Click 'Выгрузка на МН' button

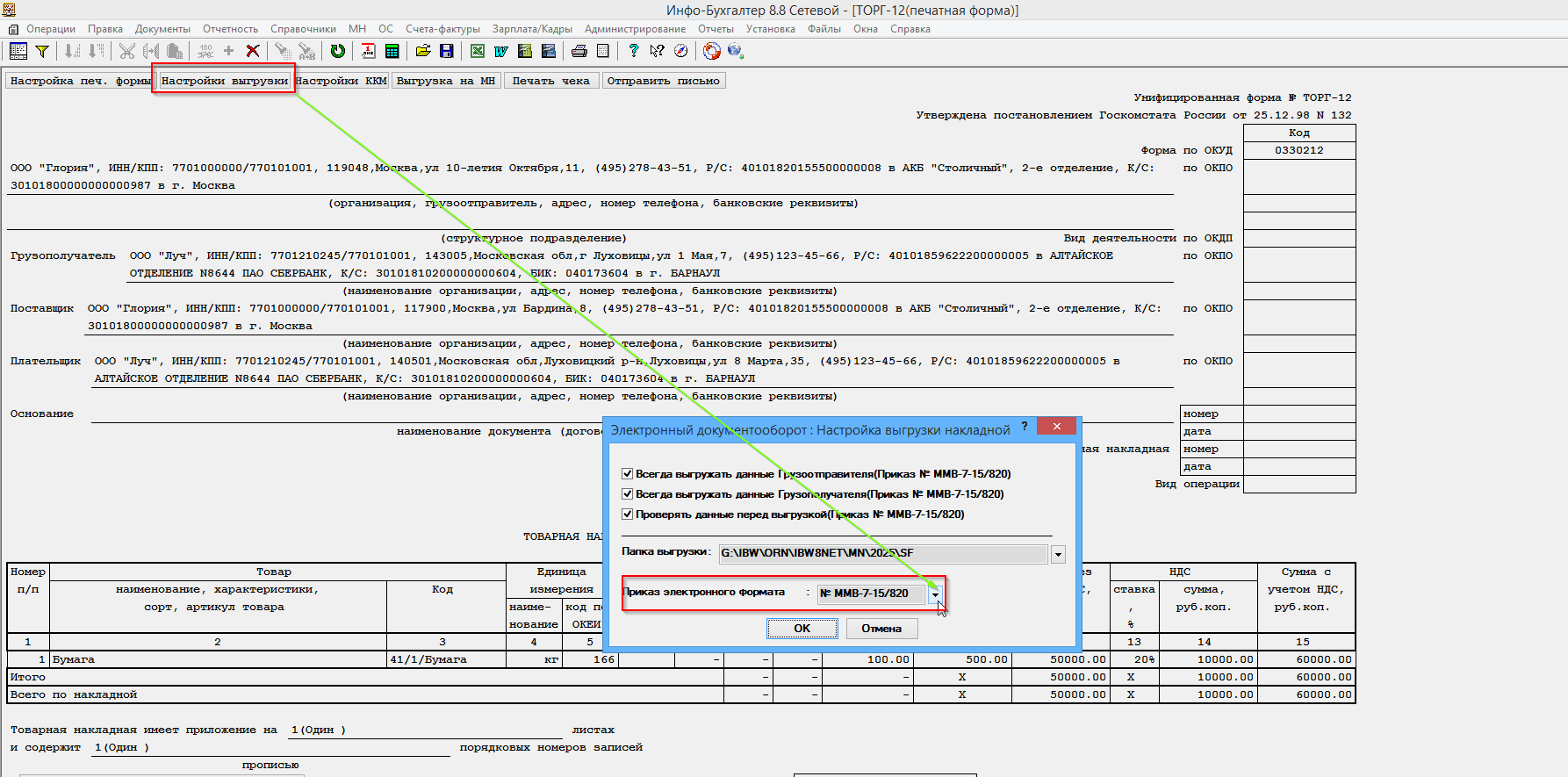point(446,81)
